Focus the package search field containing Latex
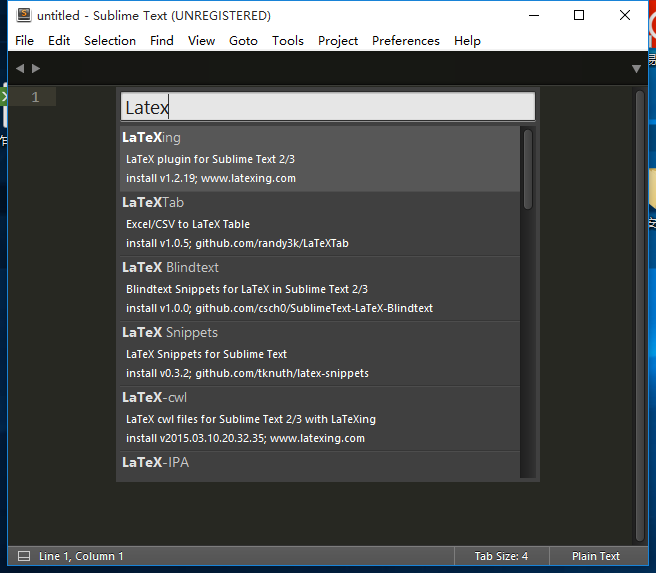 pos(328,107)
